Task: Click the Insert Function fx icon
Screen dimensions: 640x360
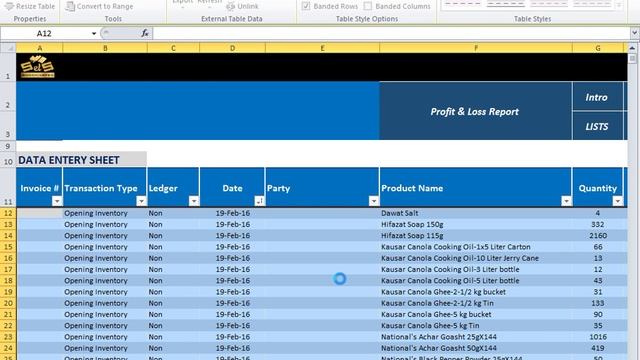Action: coord(145,33)
